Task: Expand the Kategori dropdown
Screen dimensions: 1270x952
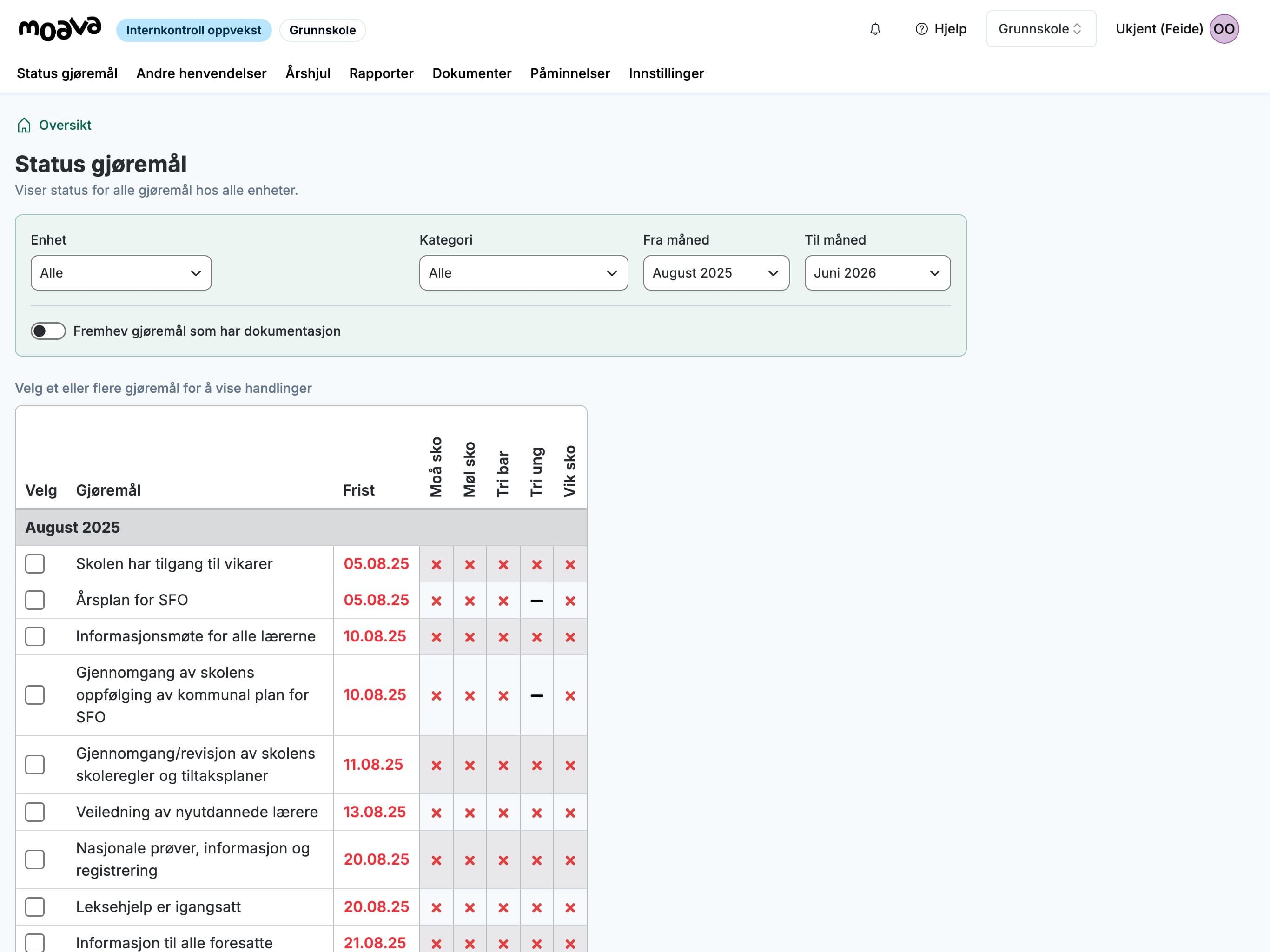Action: coord(523,273)
